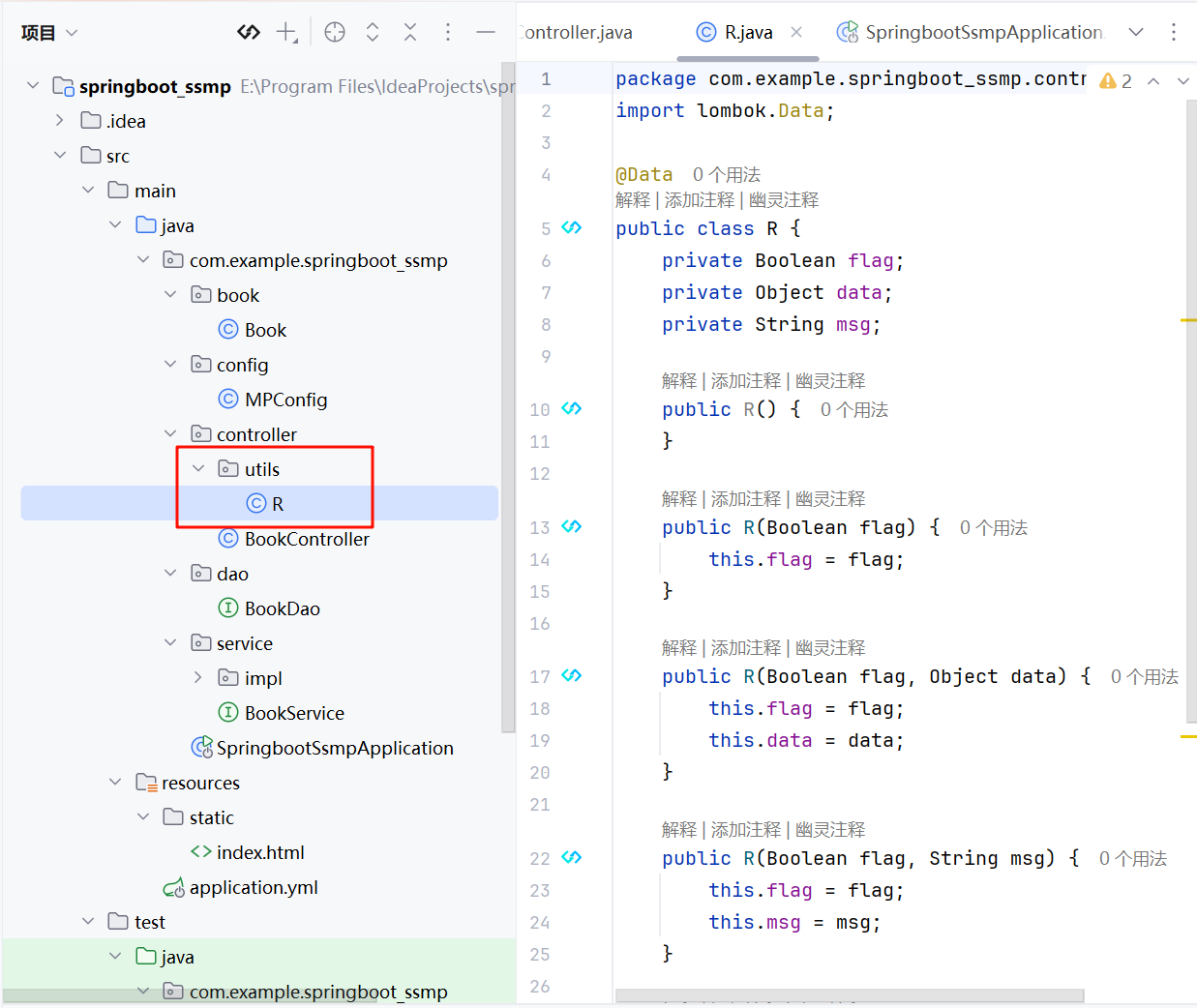Click the locate opened file target icon
The width and height of the screenshot is (1197, 1008).
[335, 32]
